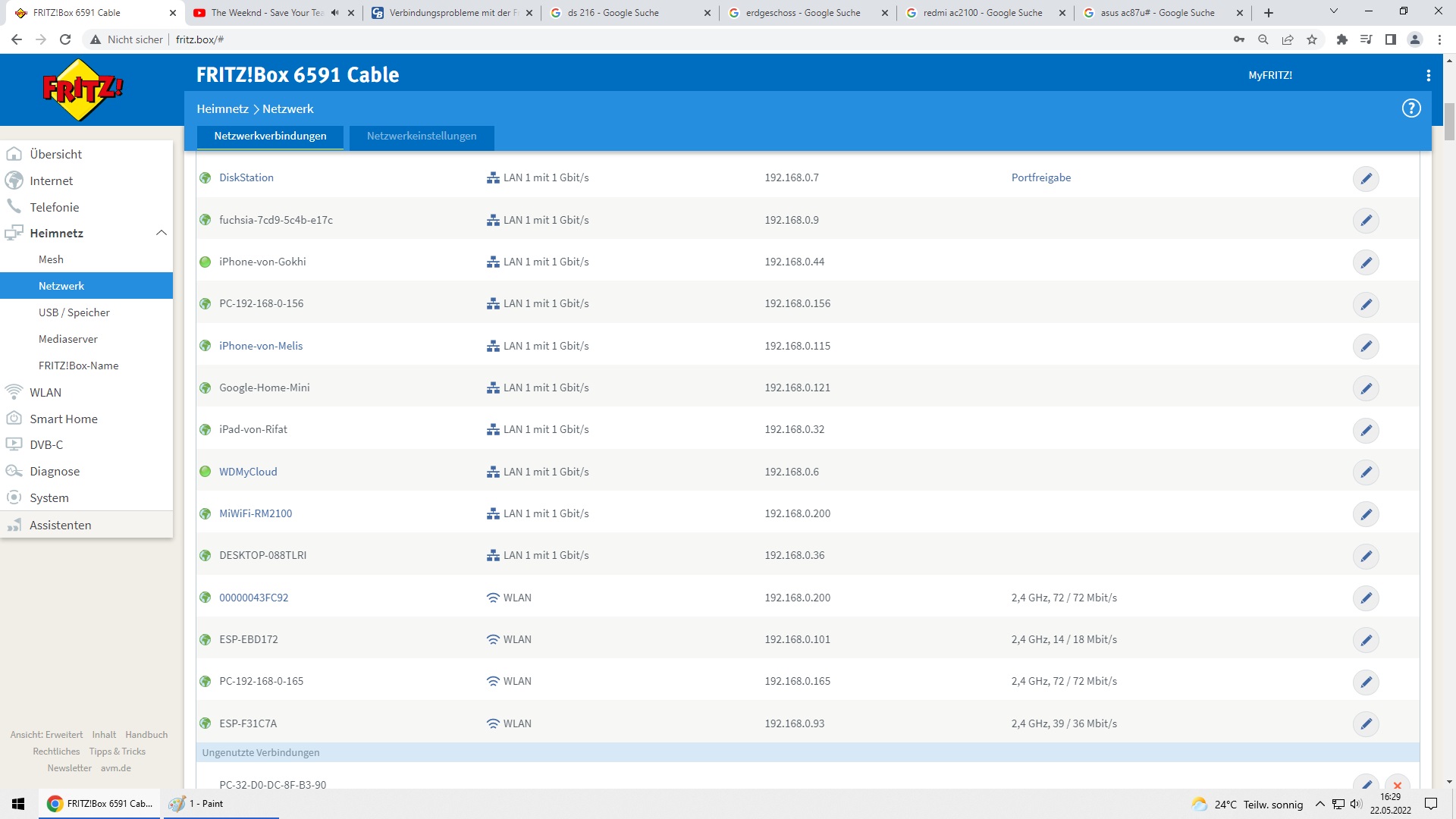Click the FRITZ! logo
Image resolution: width=1456 pixels, height=819 pixels.
[x=82, y=90]
